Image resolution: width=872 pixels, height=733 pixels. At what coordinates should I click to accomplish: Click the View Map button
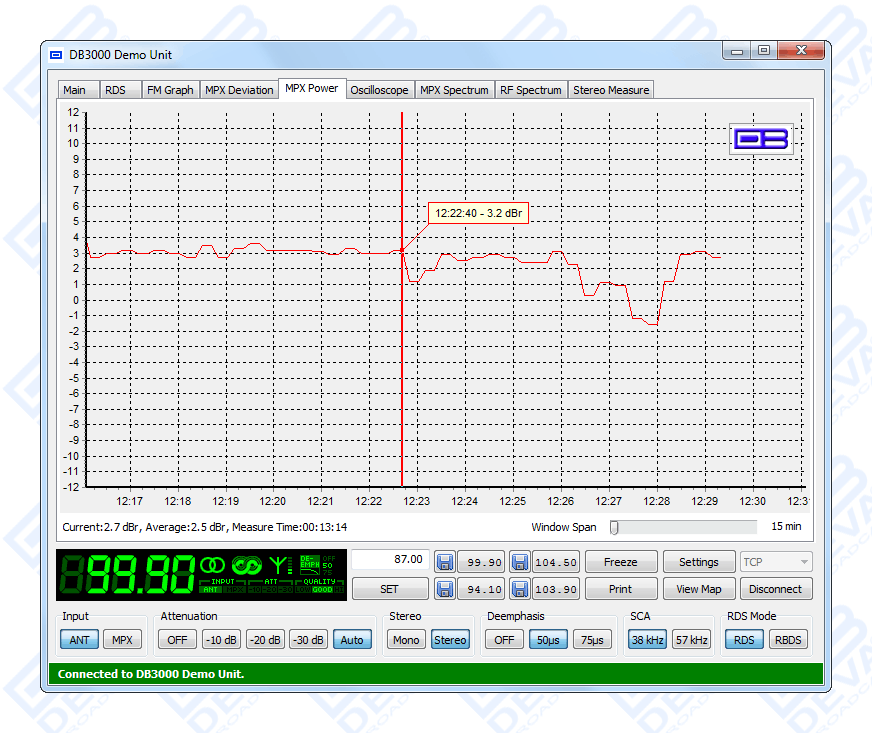699,589
